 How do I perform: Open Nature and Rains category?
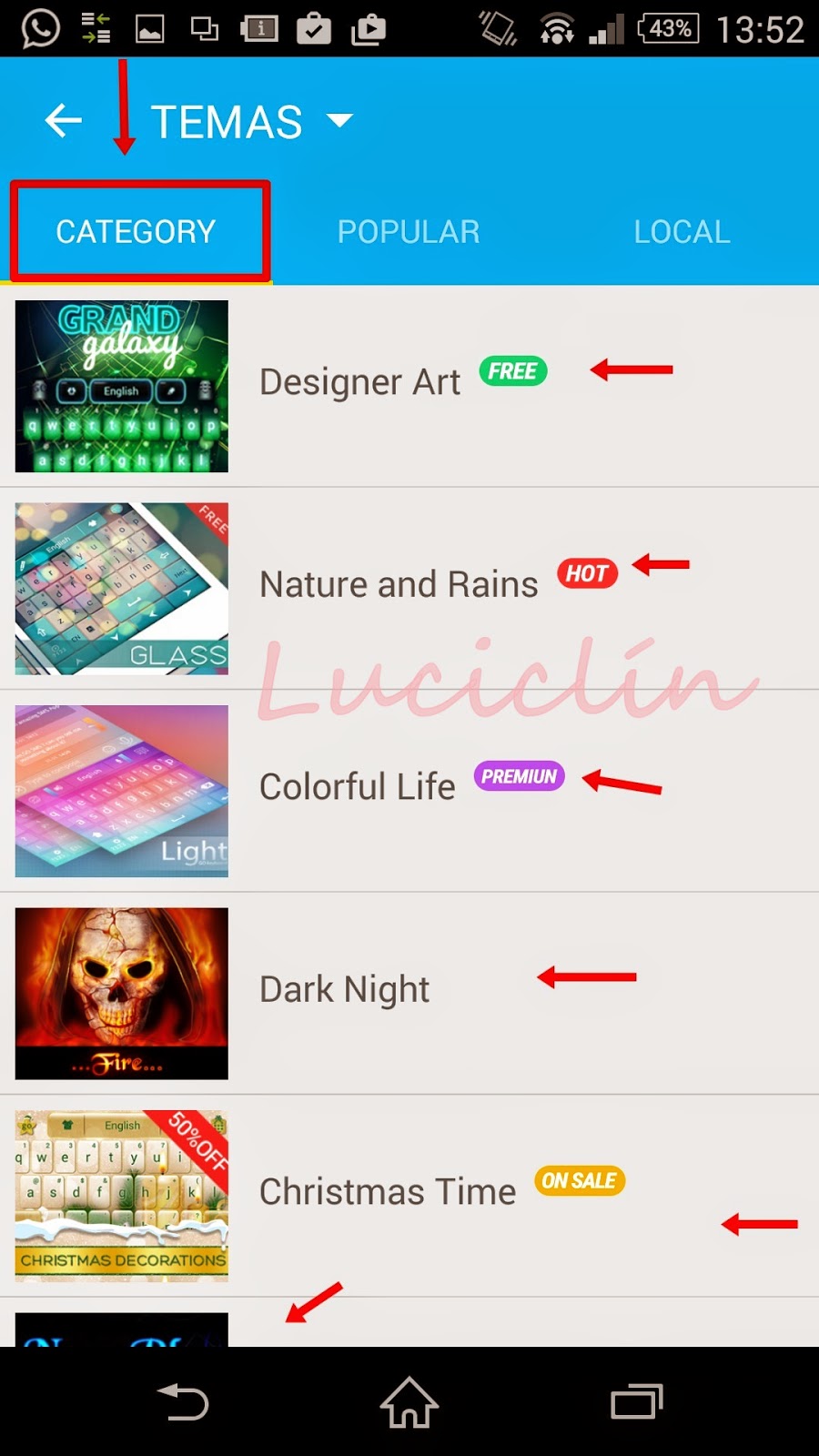(409, 588)
